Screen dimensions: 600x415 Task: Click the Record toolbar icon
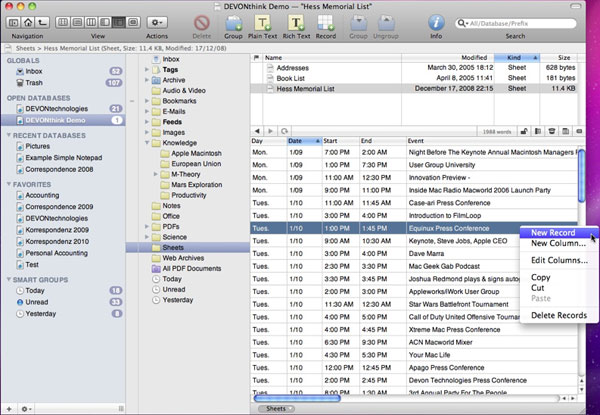pyautogui.click(x=326, y=21)
